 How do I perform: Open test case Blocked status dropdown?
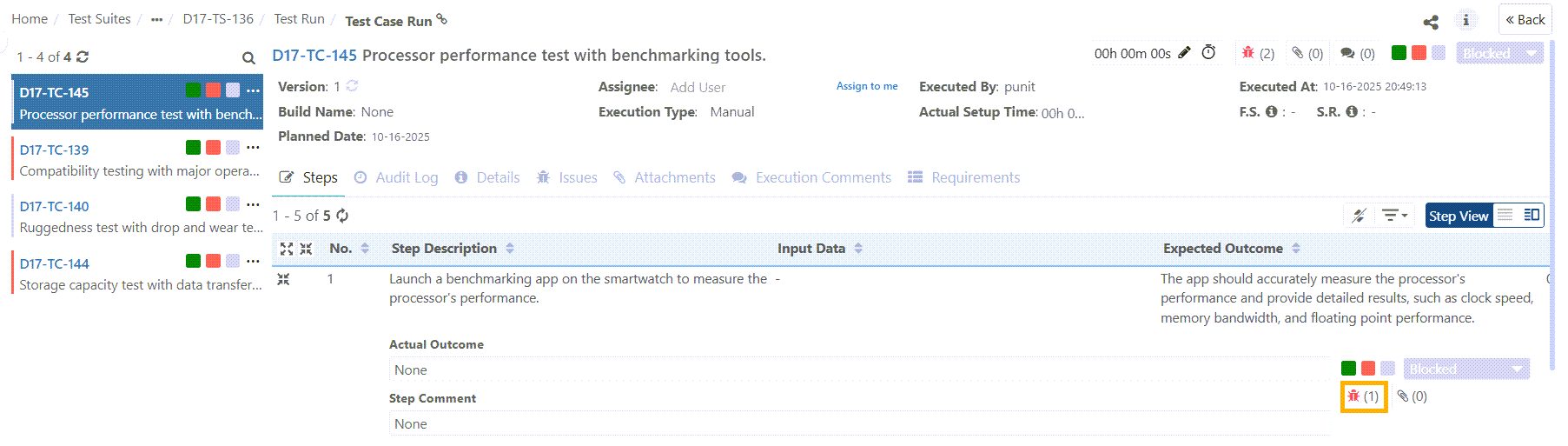pyautogui.click(x=1499, y=53)
